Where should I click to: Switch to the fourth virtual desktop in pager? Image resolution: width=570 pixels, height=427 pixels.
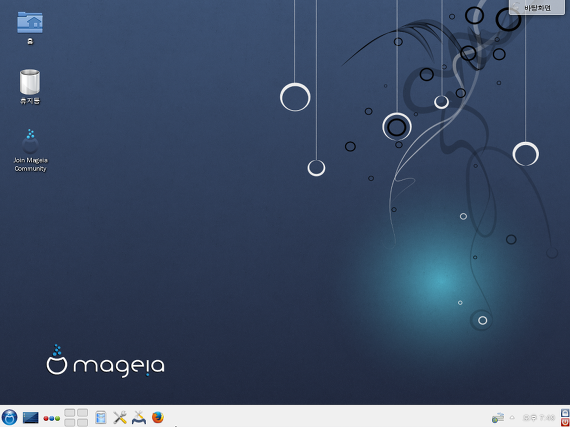tap(83, 422)
